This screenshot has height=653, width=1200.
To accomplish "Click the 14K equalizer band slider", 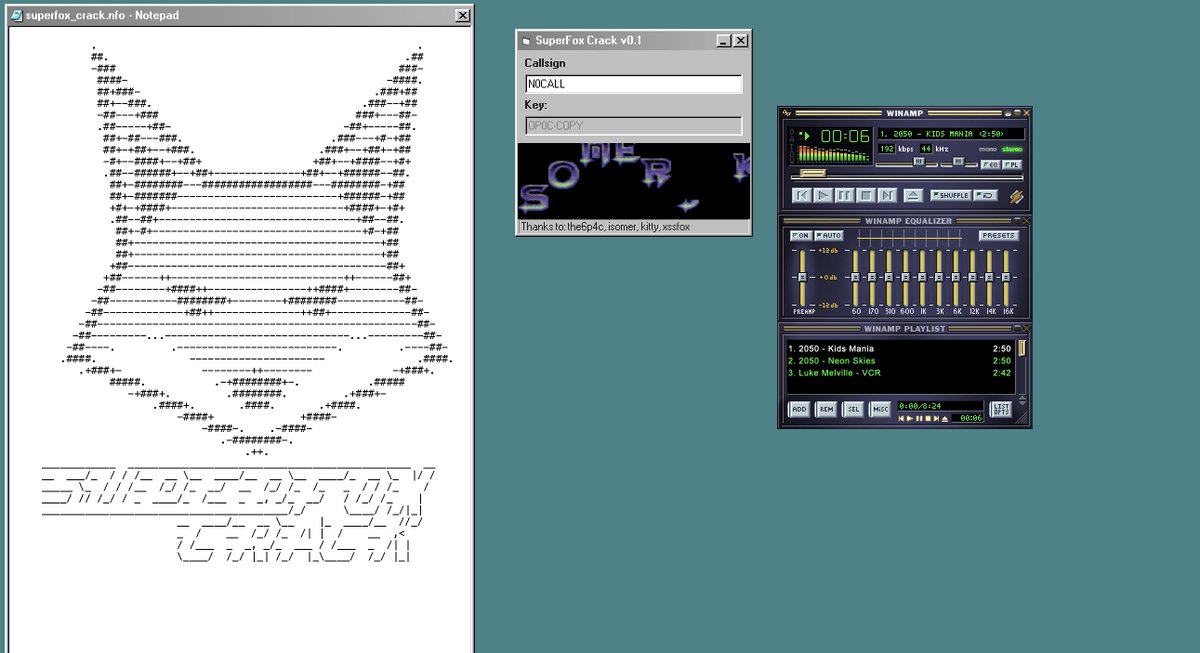I will [989, 277].
